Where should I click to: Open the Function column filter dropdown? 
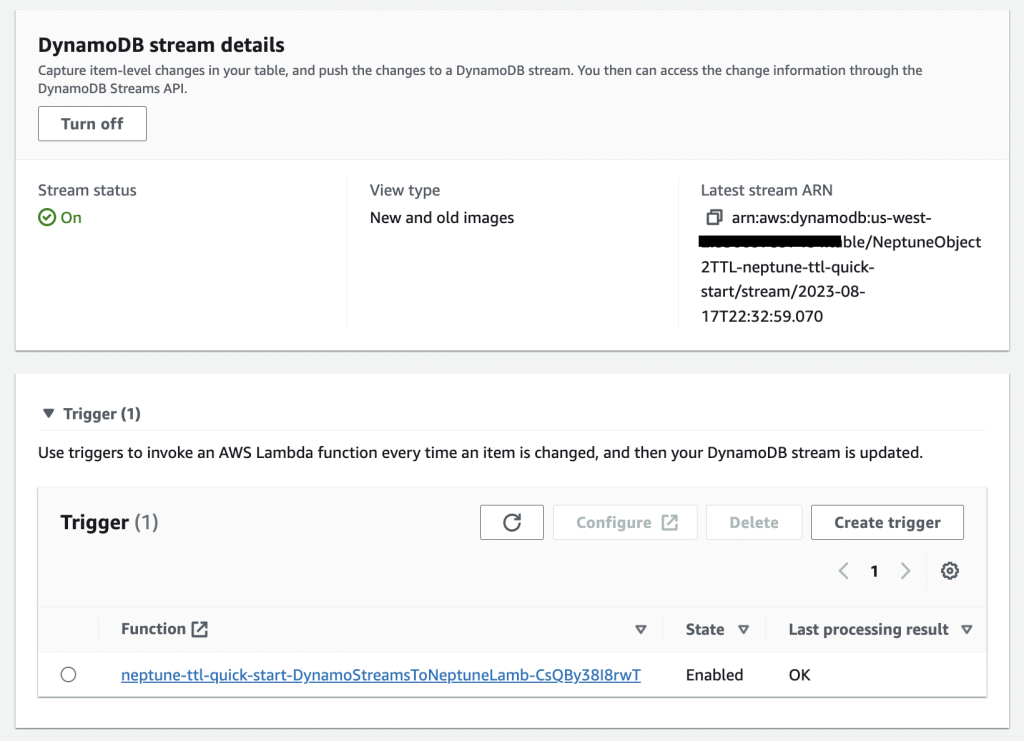(640, 628)
